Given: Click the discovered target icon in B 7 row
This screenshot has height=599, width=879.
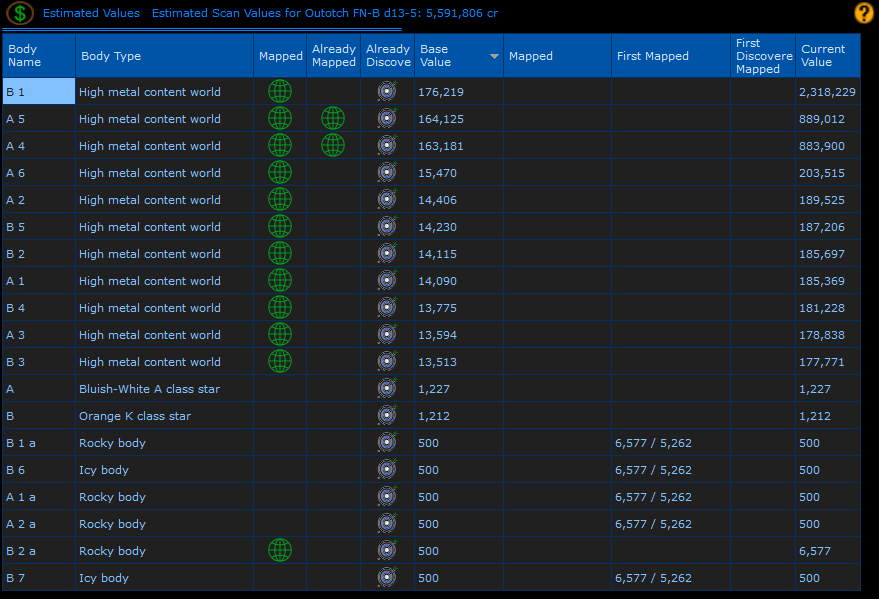Looking at the screenshot, I should pyautogui.click(x=387, y=577).
